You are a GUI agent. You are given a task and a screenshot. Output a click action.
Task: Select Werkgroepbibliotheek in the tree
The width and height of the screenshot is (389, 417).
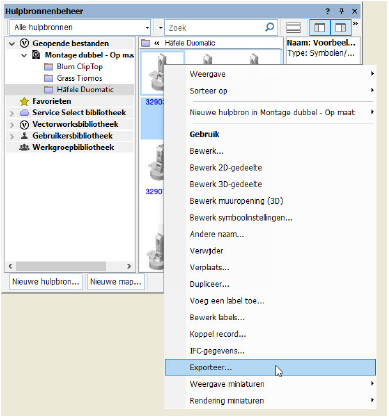73,147
